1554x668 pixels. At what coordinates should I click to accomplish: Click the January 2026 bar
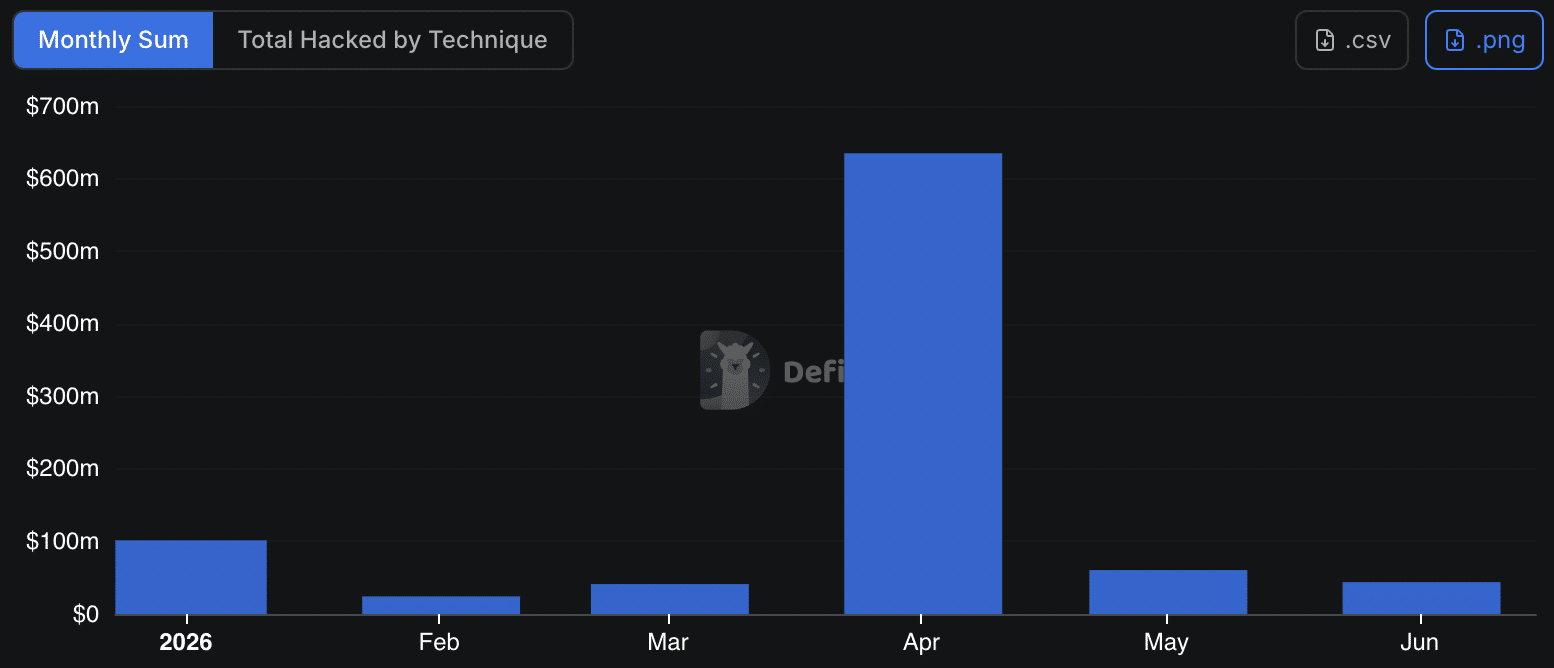[x=191, y=577]
